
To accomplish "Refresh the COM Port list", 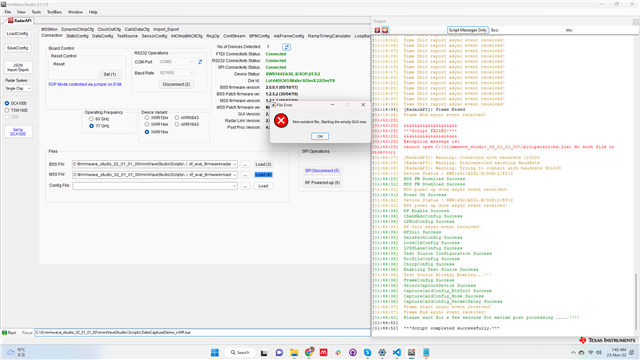I will tap(200, 62).
